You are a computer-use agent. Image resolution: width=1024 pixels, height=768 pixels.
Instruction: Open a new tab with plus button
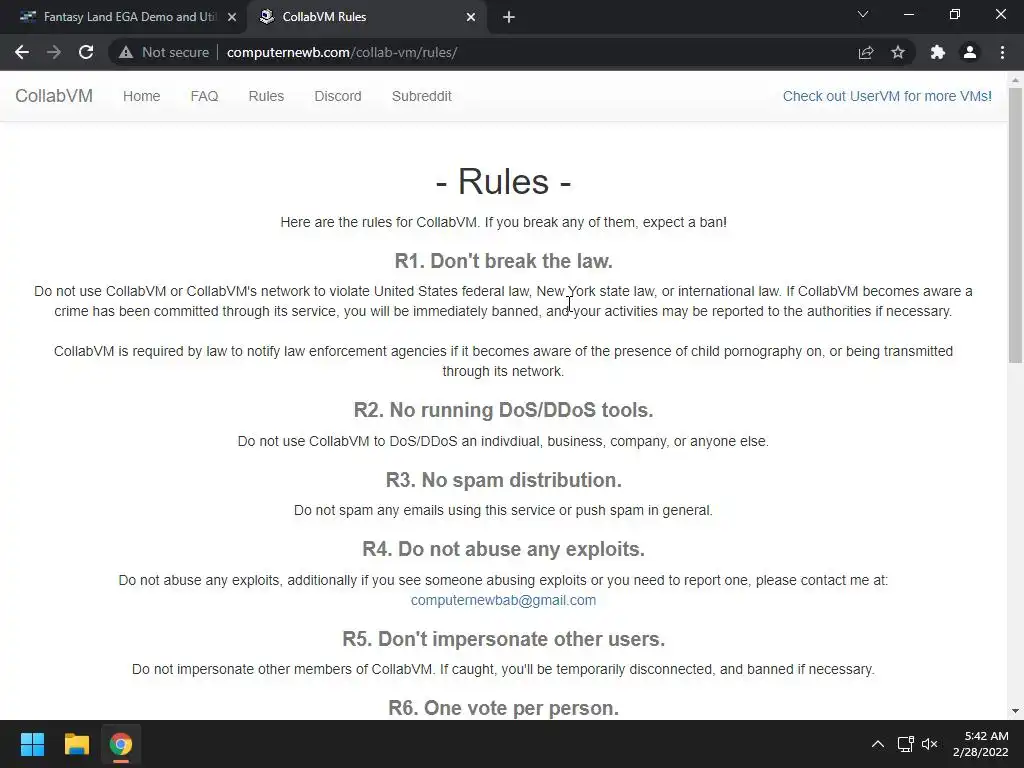[x=509, y=17]
